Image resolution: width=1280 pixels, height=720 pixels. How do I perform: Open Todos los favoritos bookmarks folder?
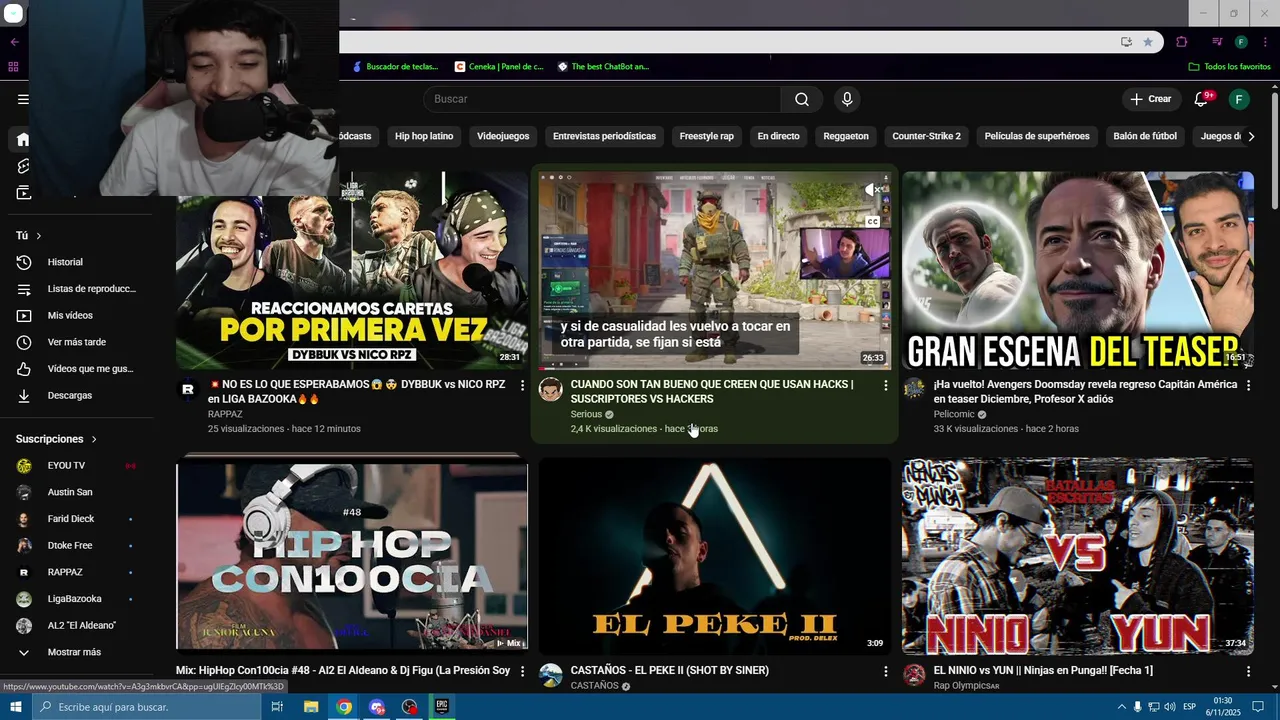(x=1229, y=67)
